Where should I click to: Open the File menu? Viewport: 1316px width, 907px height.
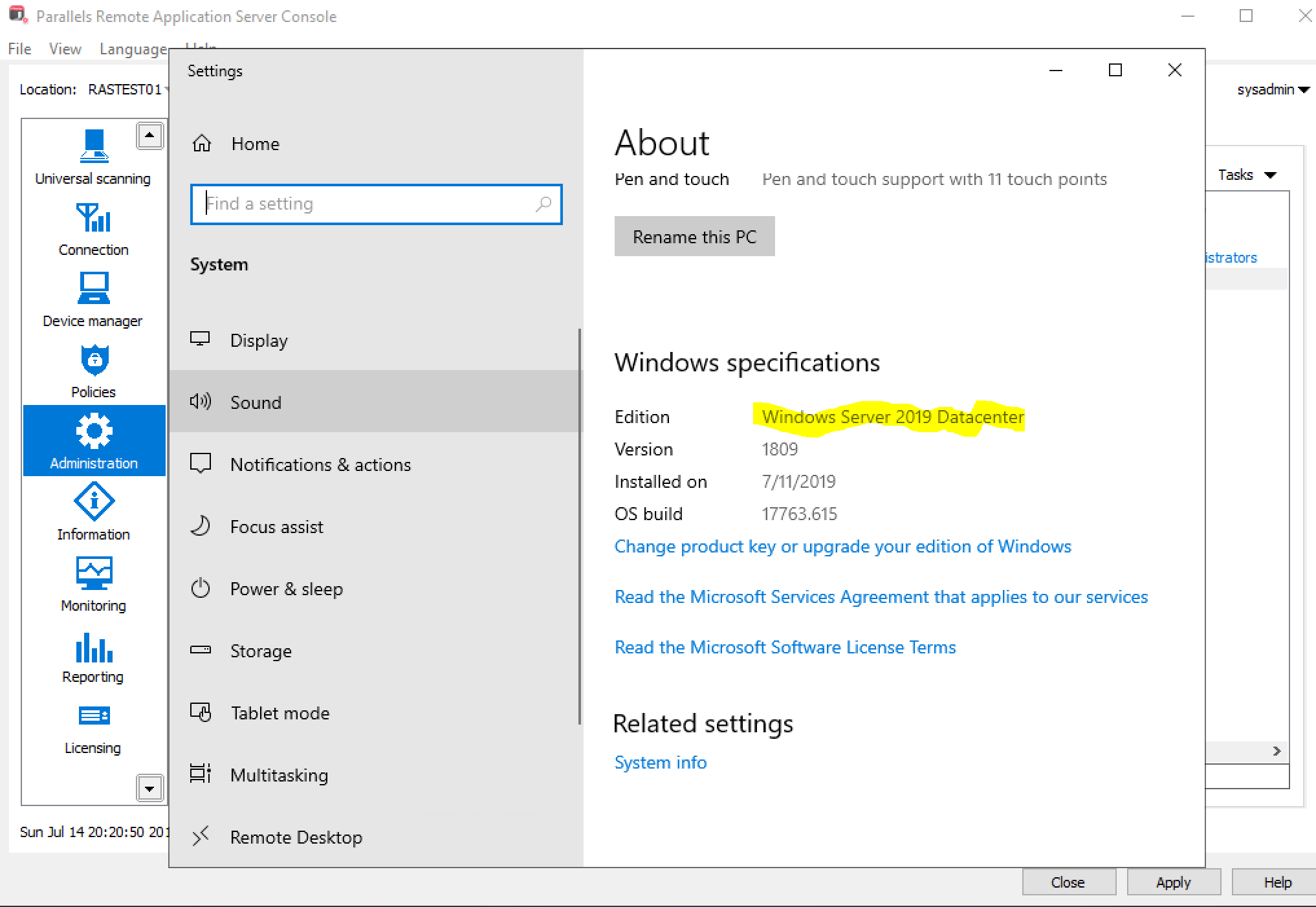pyautogui.click(x=19, y=49)
